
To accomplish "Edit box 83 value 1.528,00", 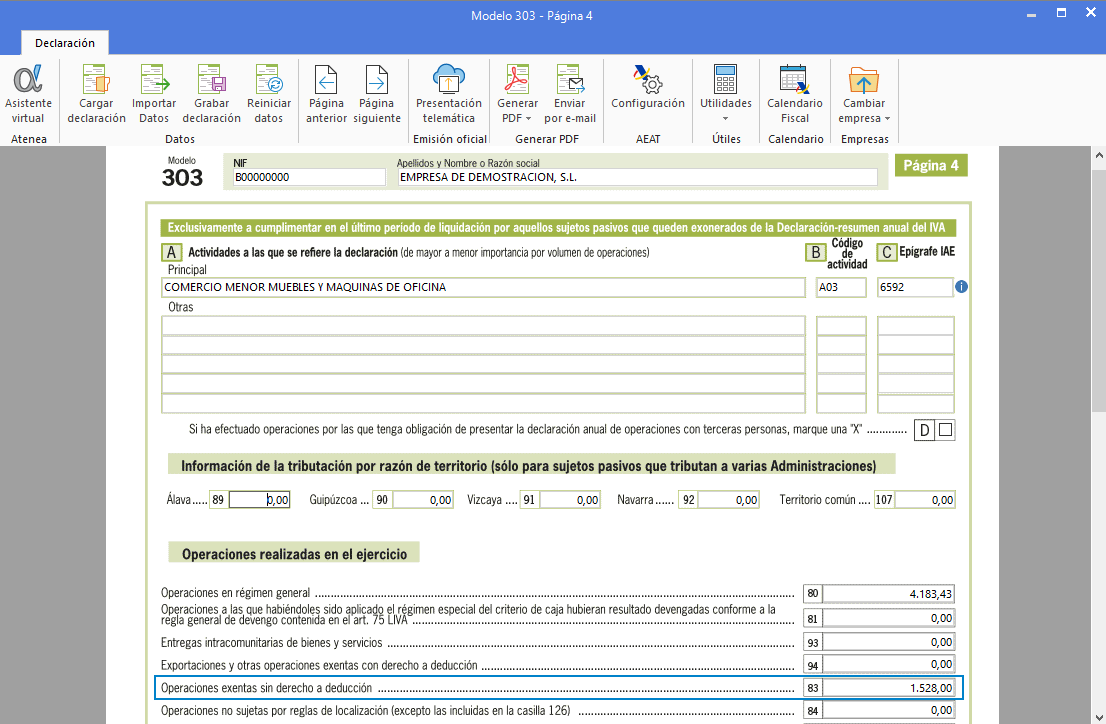I will [x=888, y=688].
